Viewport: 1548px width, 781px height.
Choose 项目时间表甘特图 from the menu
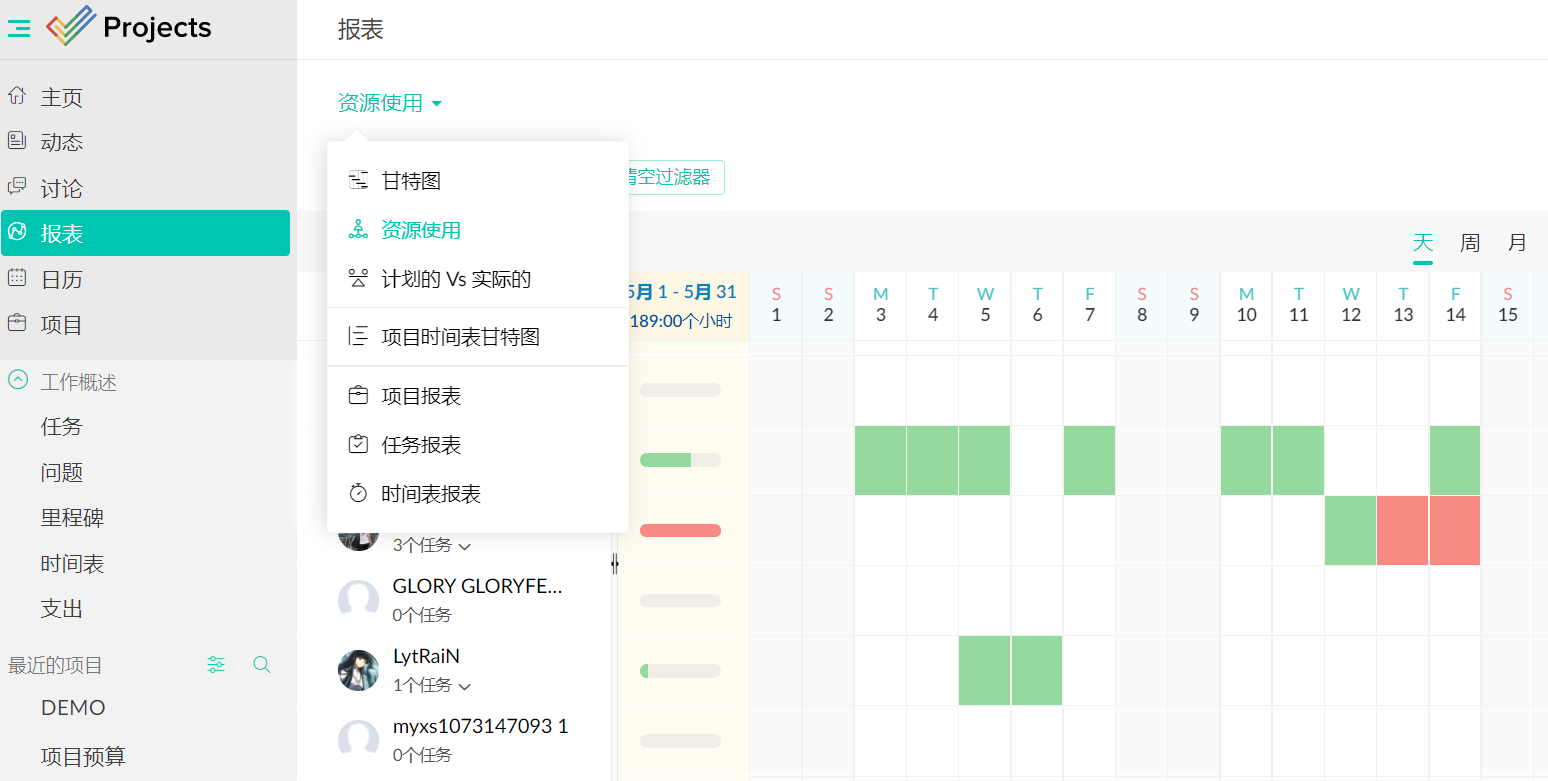point(460,337)
